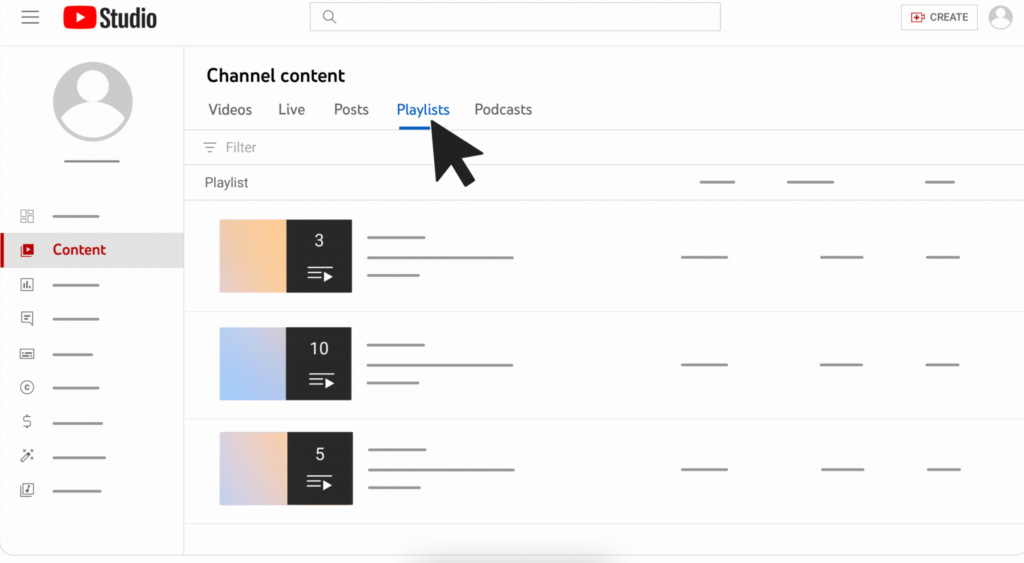The image size is (1024, 563).
Task: Click the account avatar in the top right
Action: click(x=1000, y=17)
